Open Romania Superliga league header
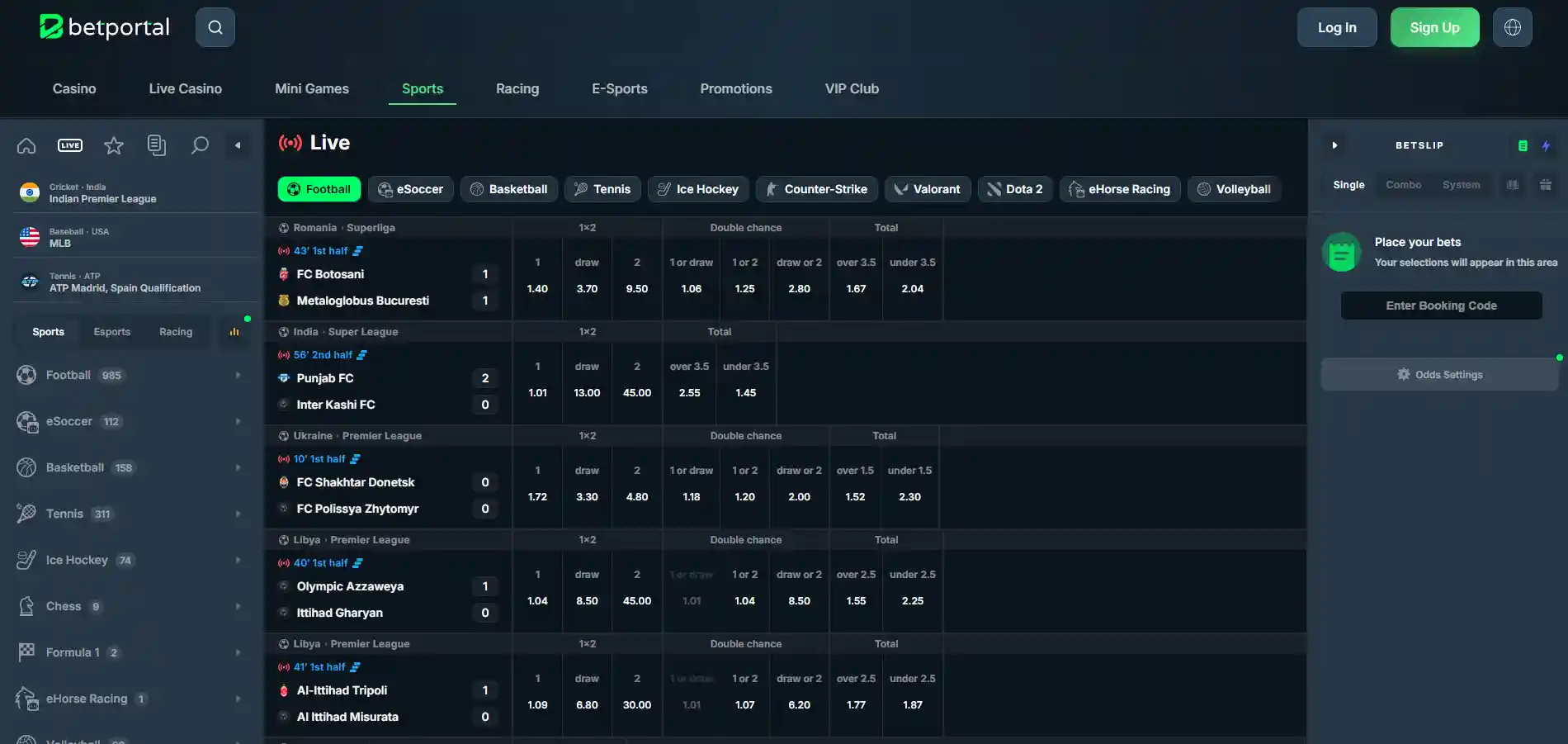The height and width of the screenshot is (744, 1568). [x=344, y=228]
